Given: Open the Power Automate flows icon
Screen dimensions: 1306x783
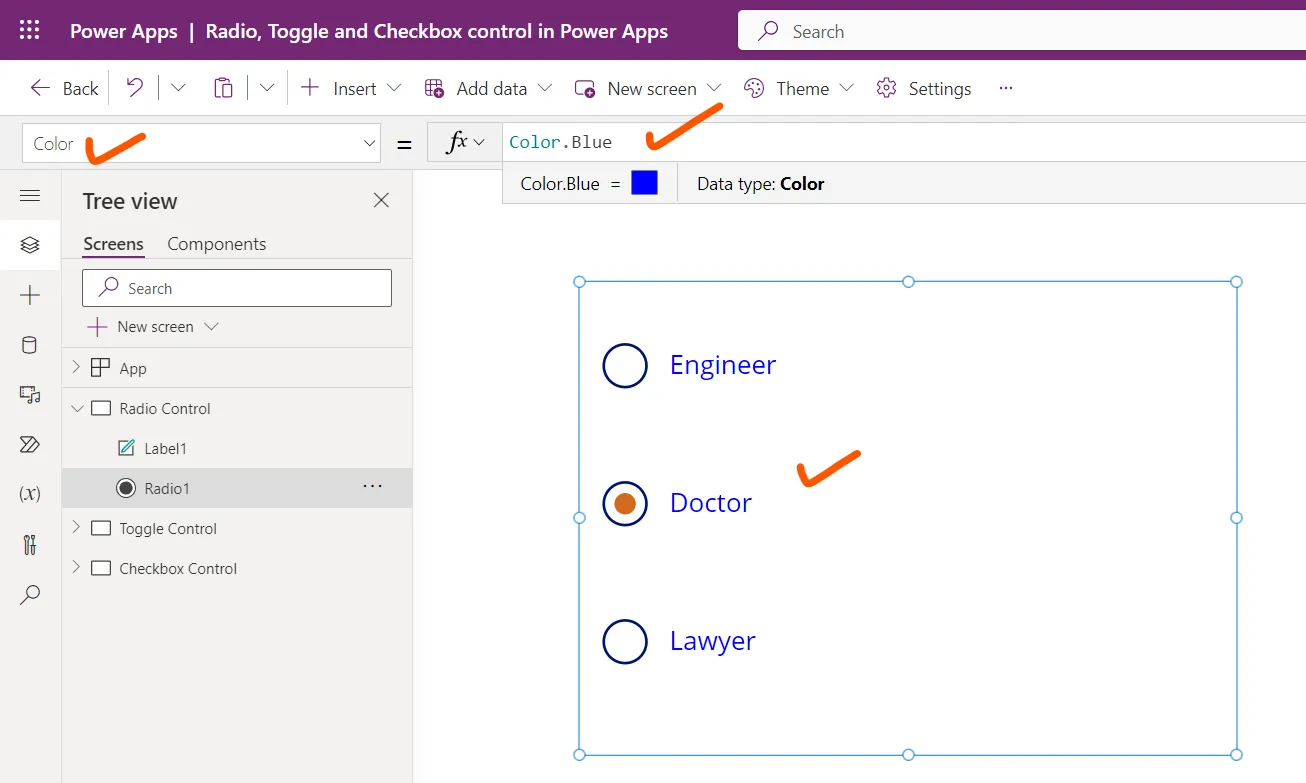Looking at the screenshot, I should coord(30,444).
